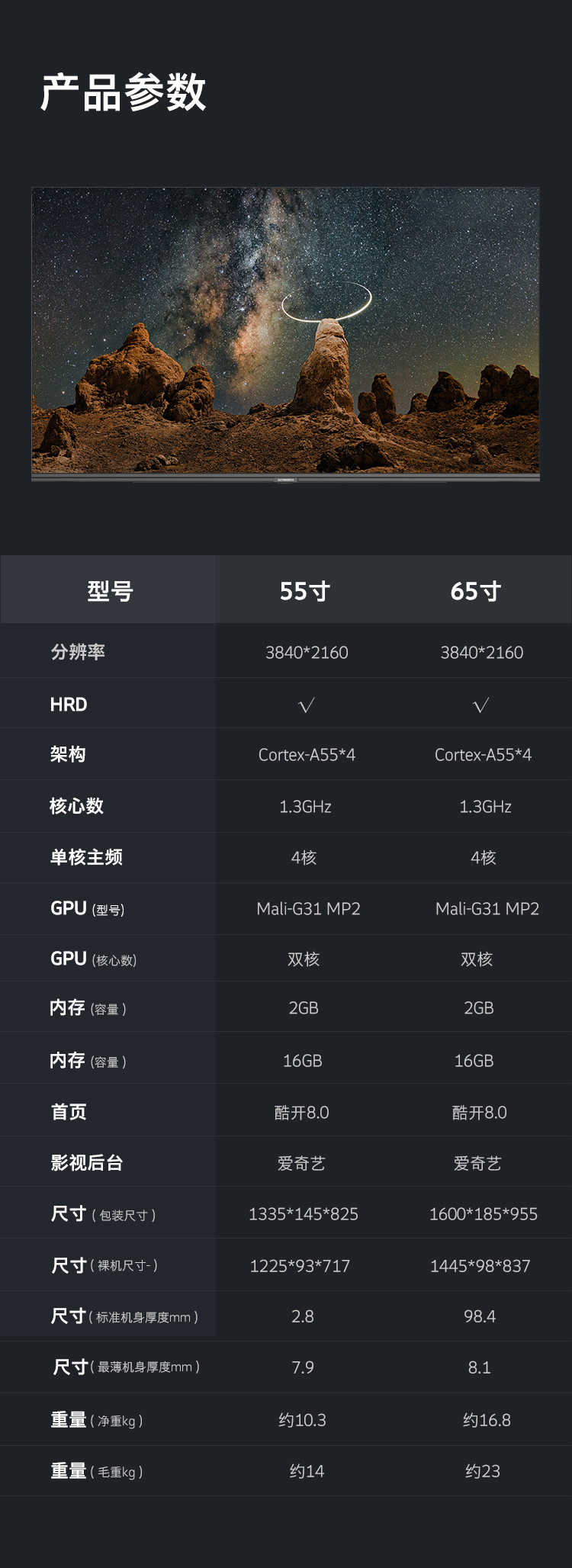Click the 影视后台 row label
Screen dimensions: 572x1568
click(87, 1162)
